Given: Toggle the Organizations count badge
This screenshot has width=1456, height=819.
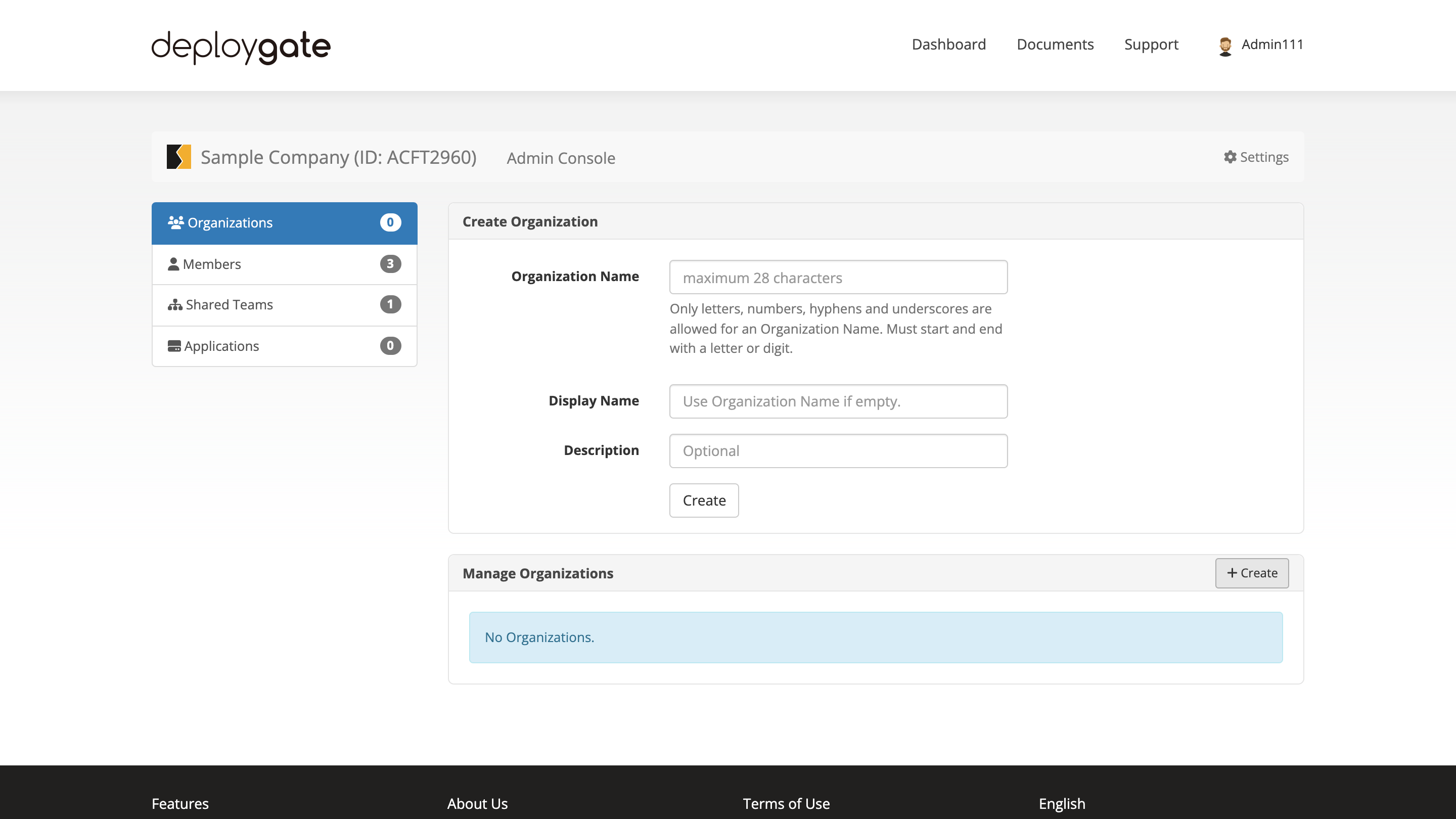Looking at the screenshot, I should click(390, 222).
